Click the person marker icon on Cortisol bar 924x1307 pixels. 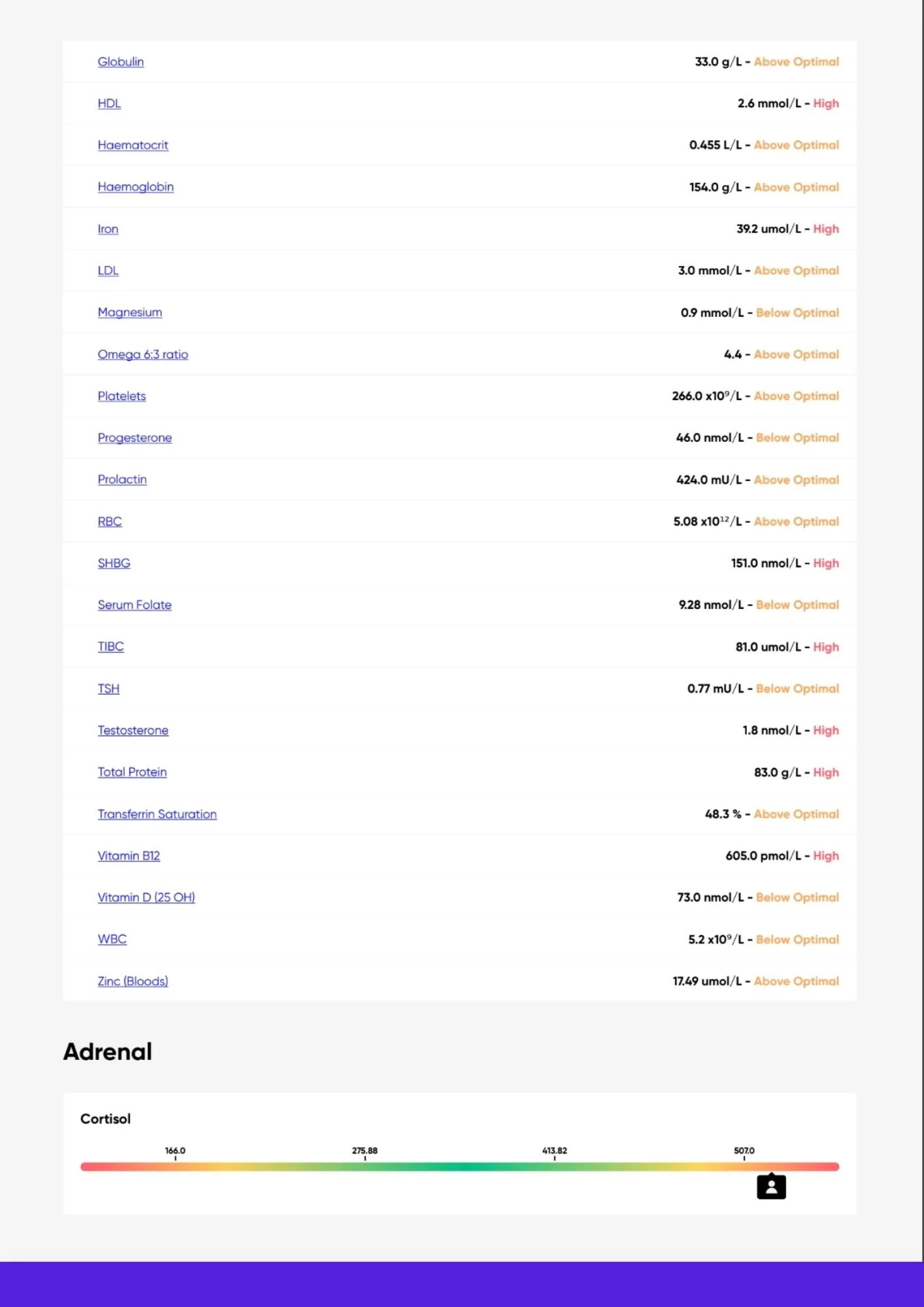click(x=771, y=1186)
